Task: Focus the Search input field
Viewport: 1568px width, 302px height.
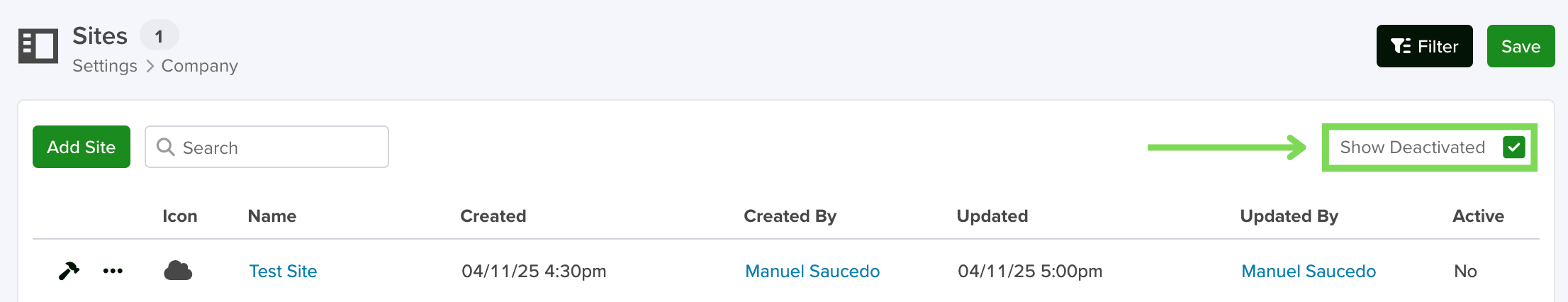Action: (x=267, y=147)
